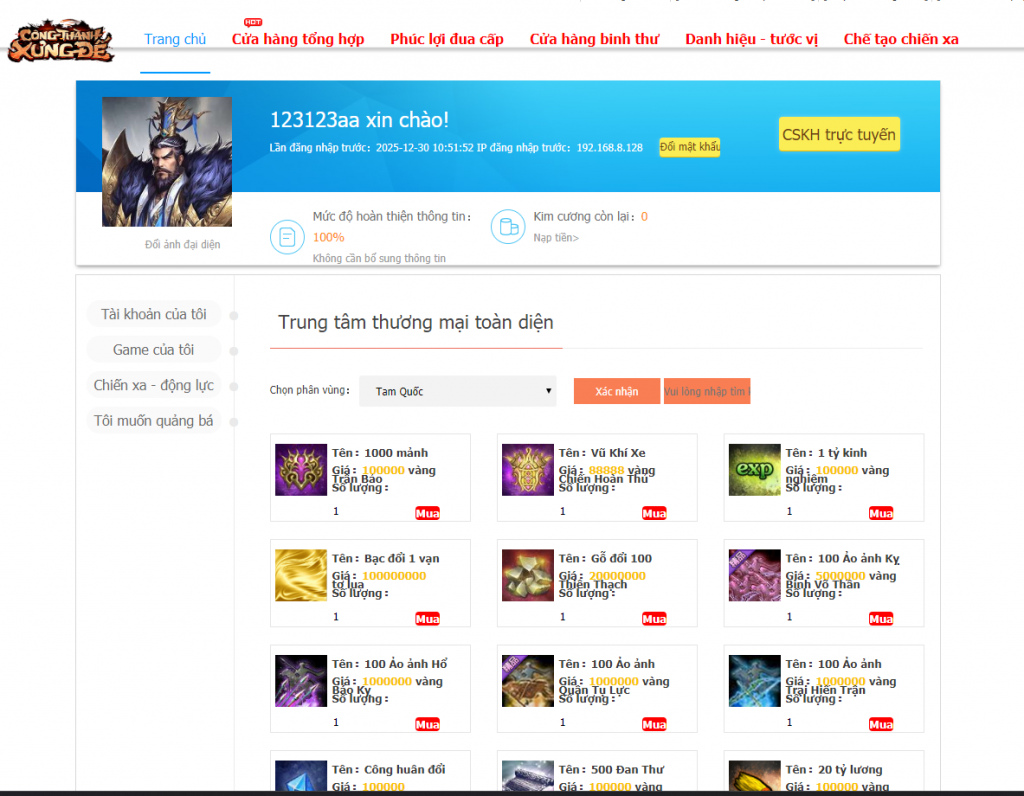Click the wood icon for Gỗ đổi 100 Thiên Thạch

(x=527, y=576)
